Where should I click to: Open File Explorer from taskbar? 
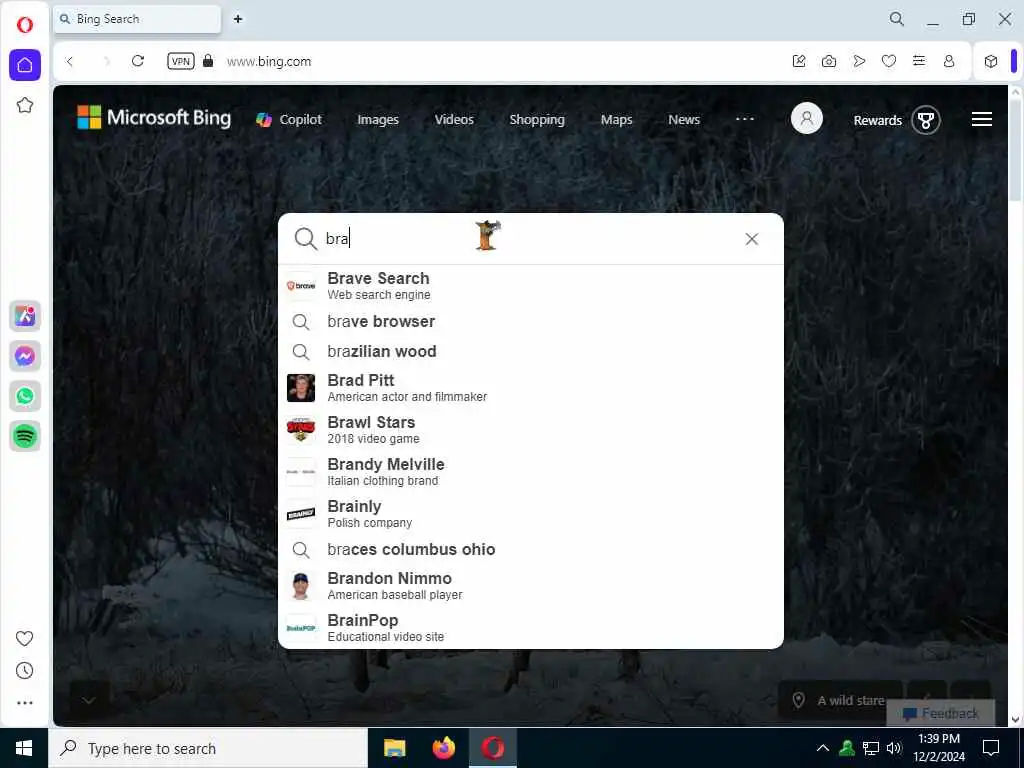394,748
